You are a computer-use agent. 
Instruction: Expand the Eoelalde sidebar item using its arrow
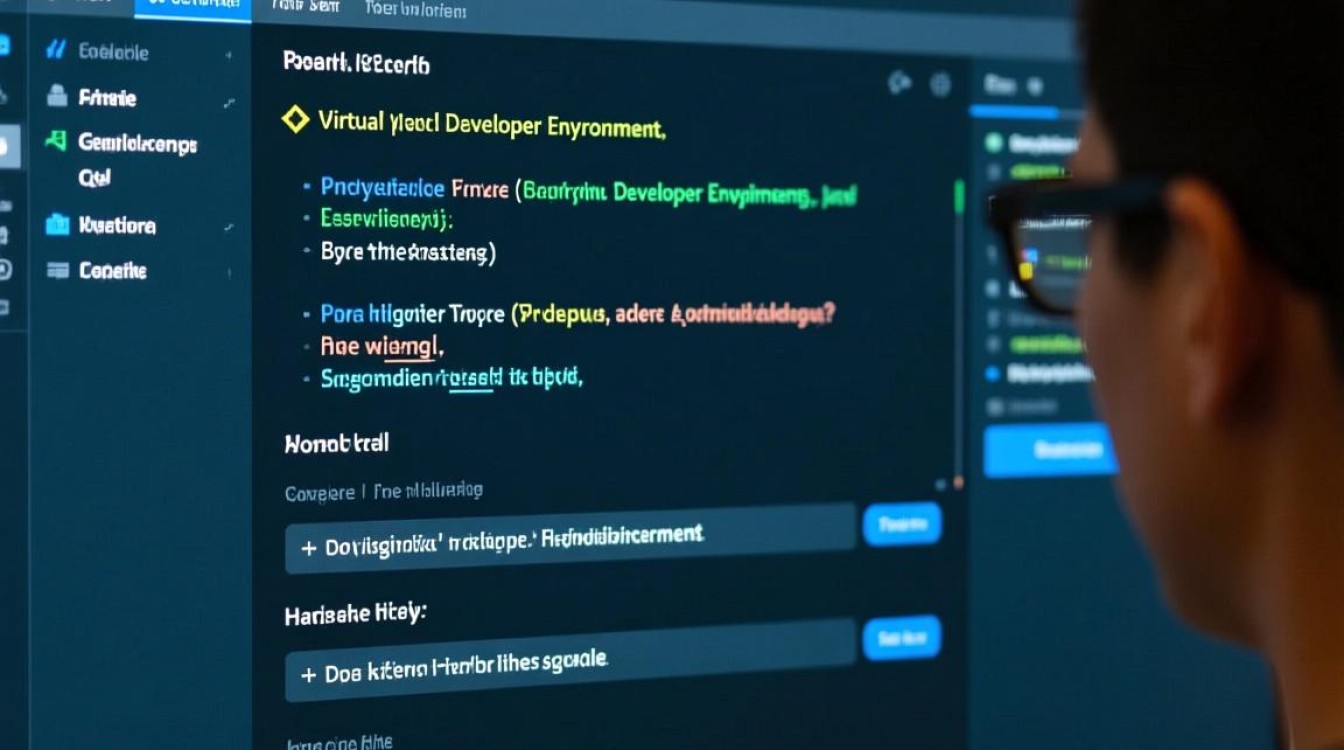coord(229,55)
